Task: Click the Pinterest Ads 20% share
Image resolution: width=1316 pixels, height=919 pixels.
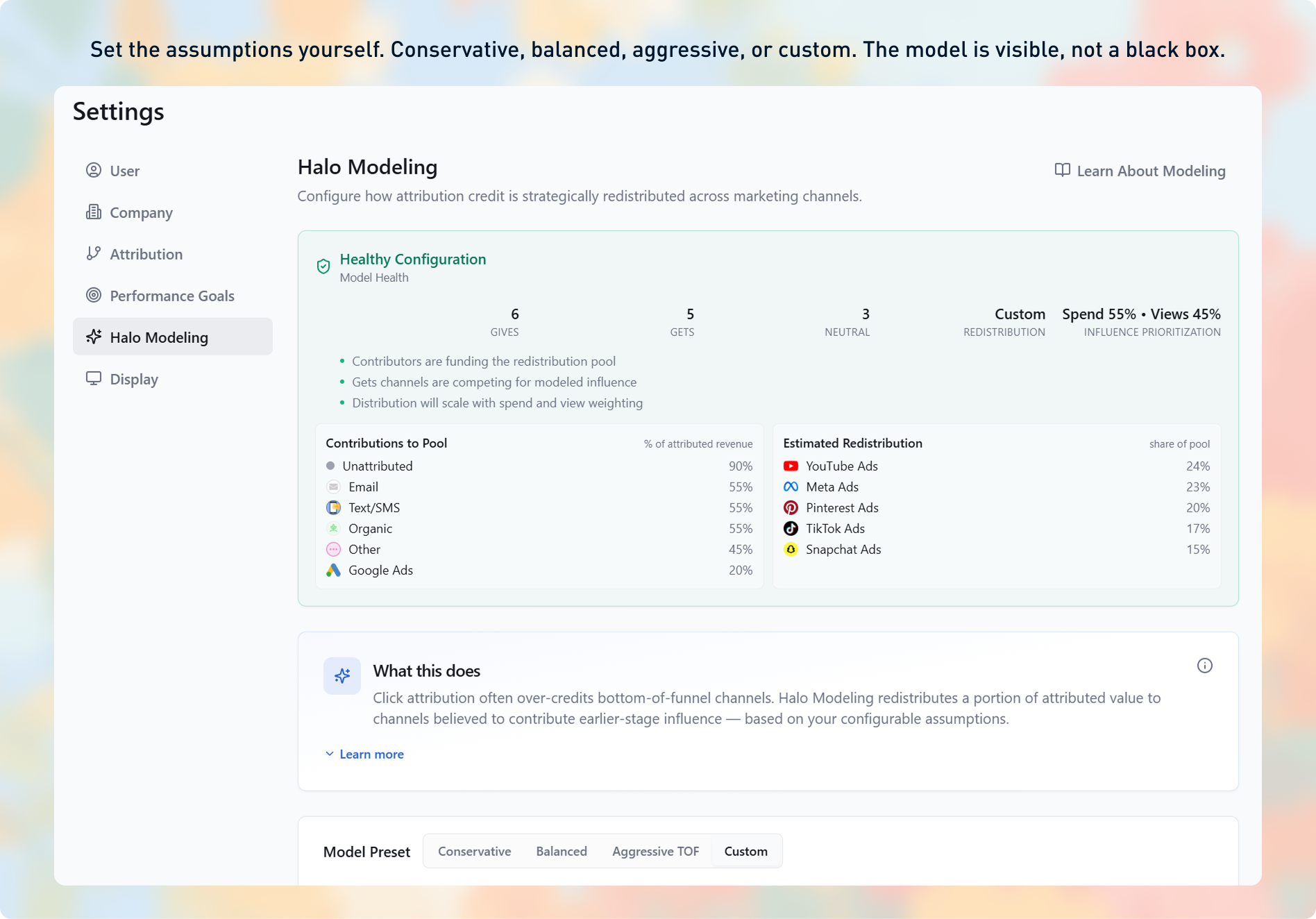Action: (1198, 507)
